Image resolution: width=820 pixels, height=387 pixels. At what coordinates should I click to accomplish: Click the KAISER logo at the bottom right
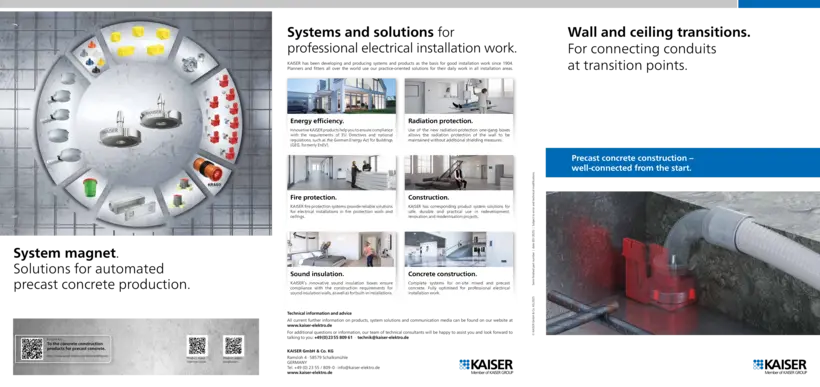pyautogui.click(x=780, y=366)
